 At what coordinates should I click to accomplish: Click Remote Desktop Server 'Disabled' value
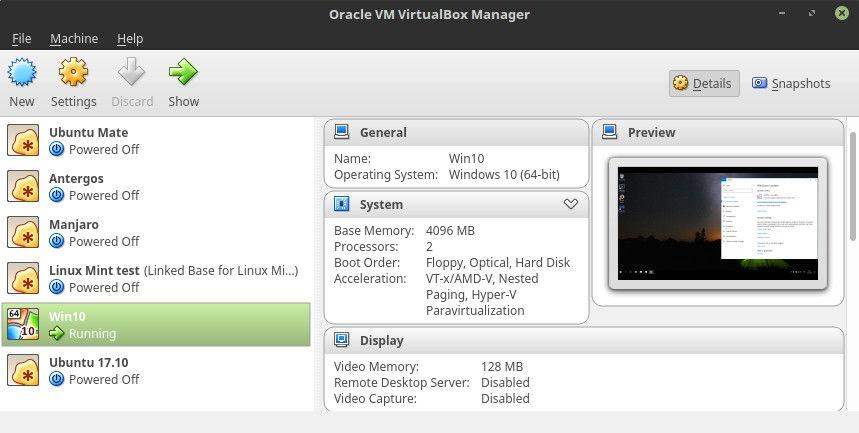point(505,383)
